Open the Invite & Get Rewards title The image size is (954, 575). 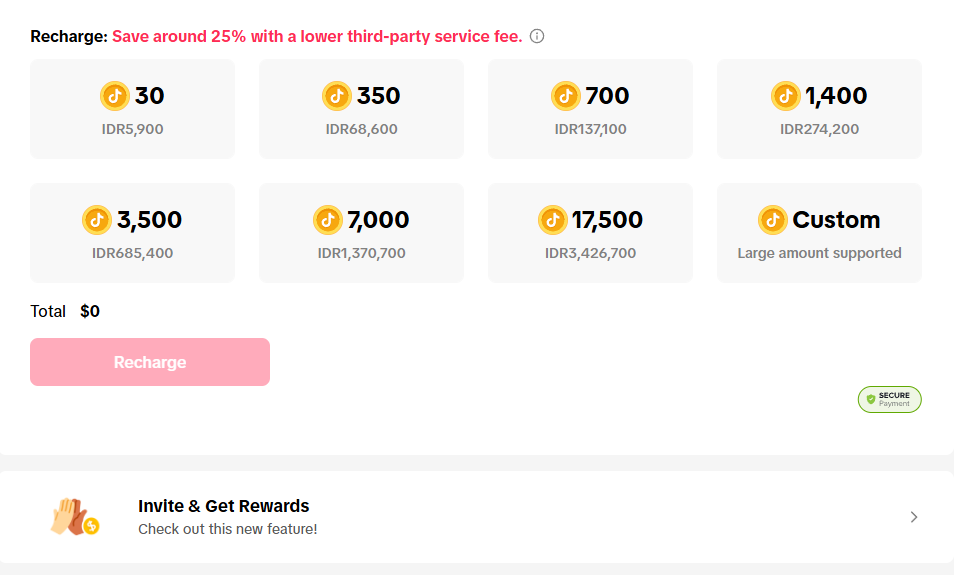point(224,506)
